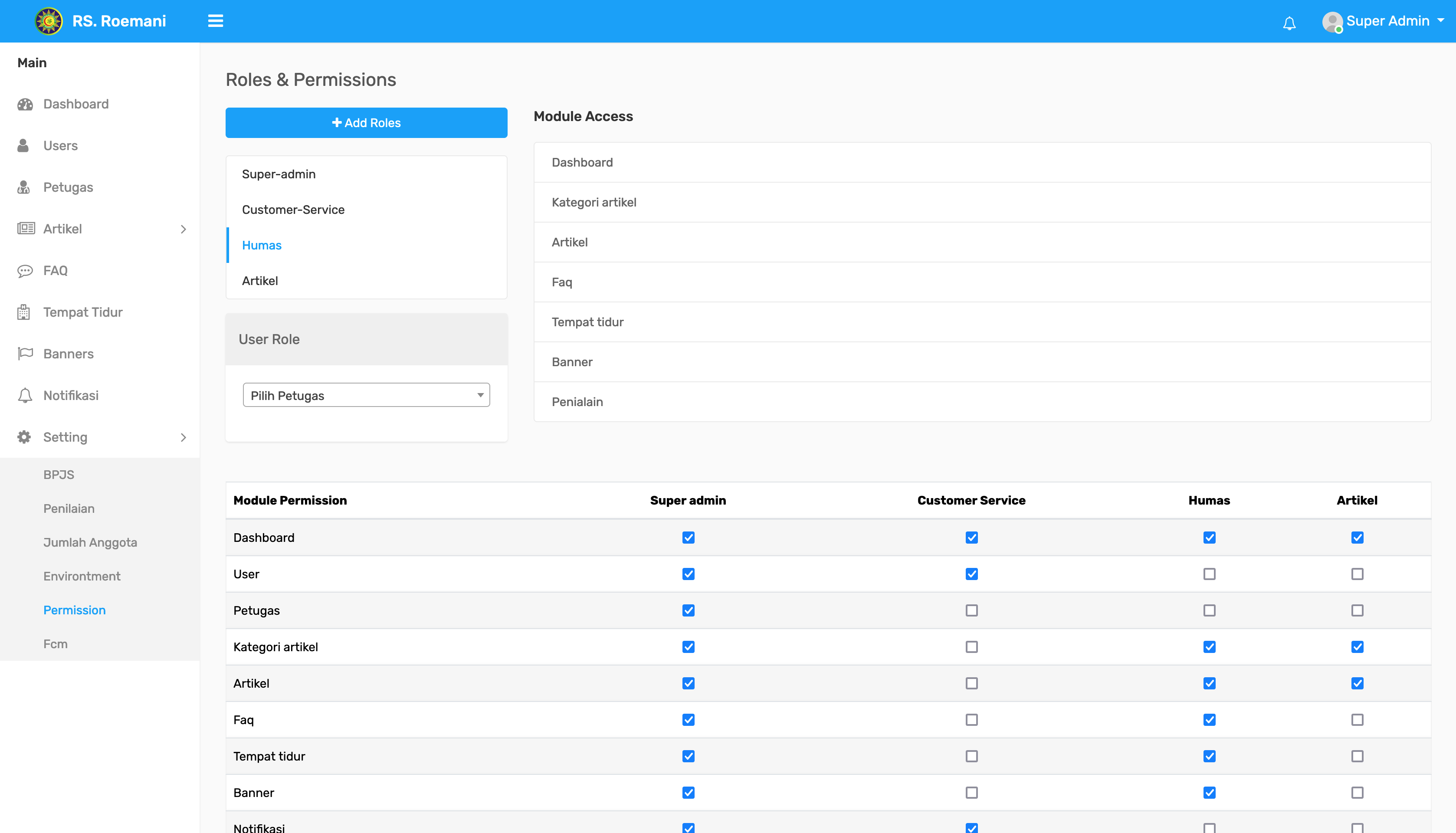This screenshot has width=1456, height=833.
Task: Open Banners page in sidebar
Action: (x=69, y=354)
